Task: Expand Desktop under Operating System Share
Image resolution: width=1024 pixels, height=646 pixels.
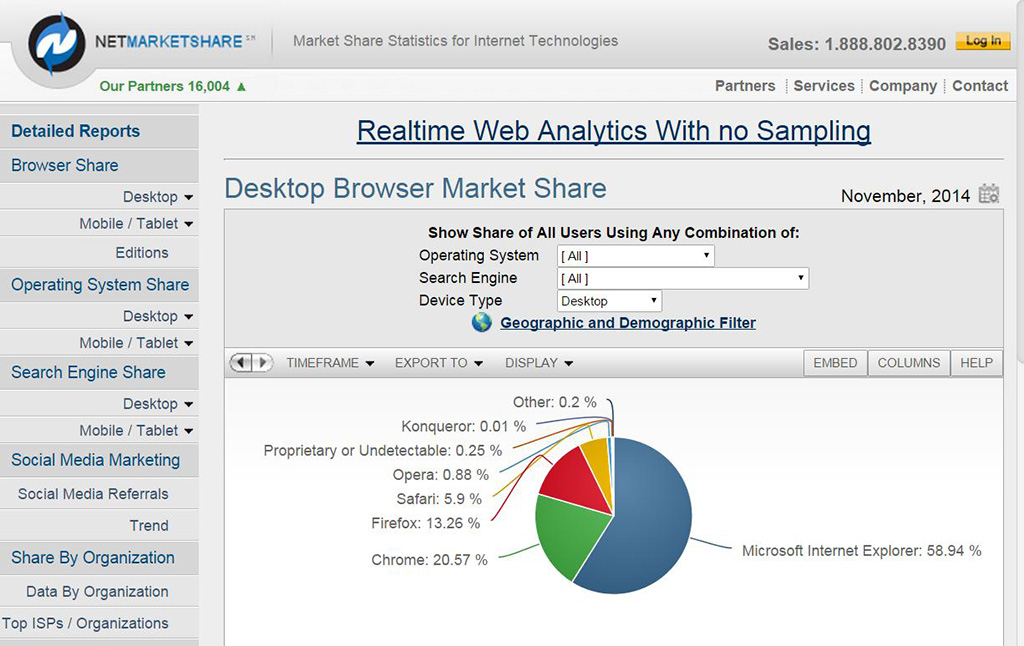Action: point(158,316)
